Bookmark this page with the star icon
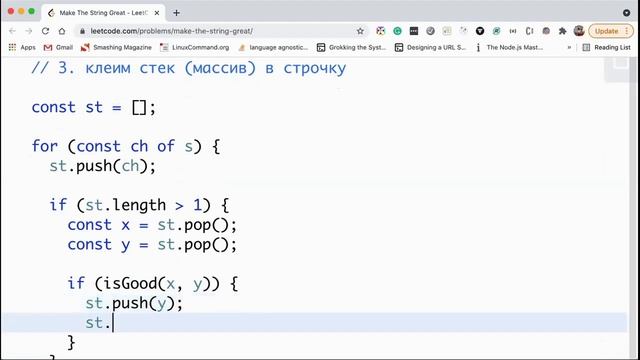Screen dimensions: 640x360 coord(360,31)
